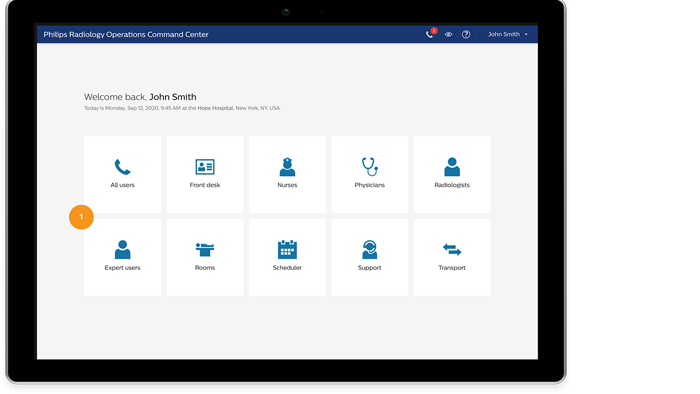The height and width of the screenshot is (394, 700).
Task: Click the Philips Radiology Operations Command Center title
Action: pyautogui.click(x=126, y=34)
